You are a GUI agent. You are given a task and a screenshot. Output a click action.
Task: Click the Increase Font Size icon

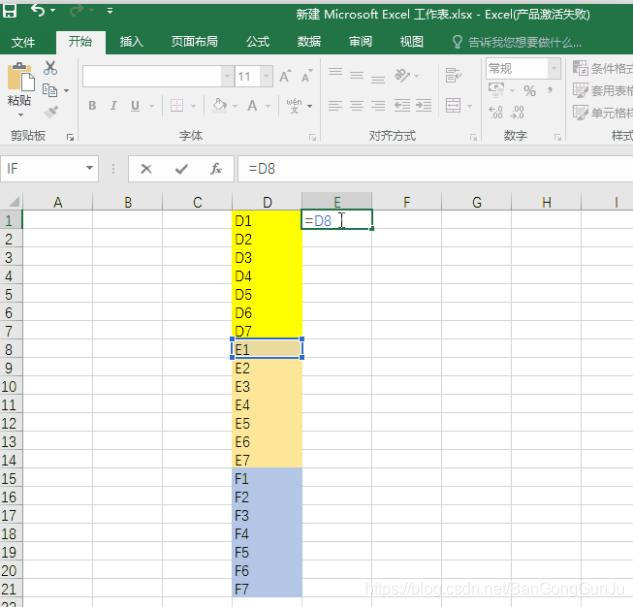coord(285,76)
